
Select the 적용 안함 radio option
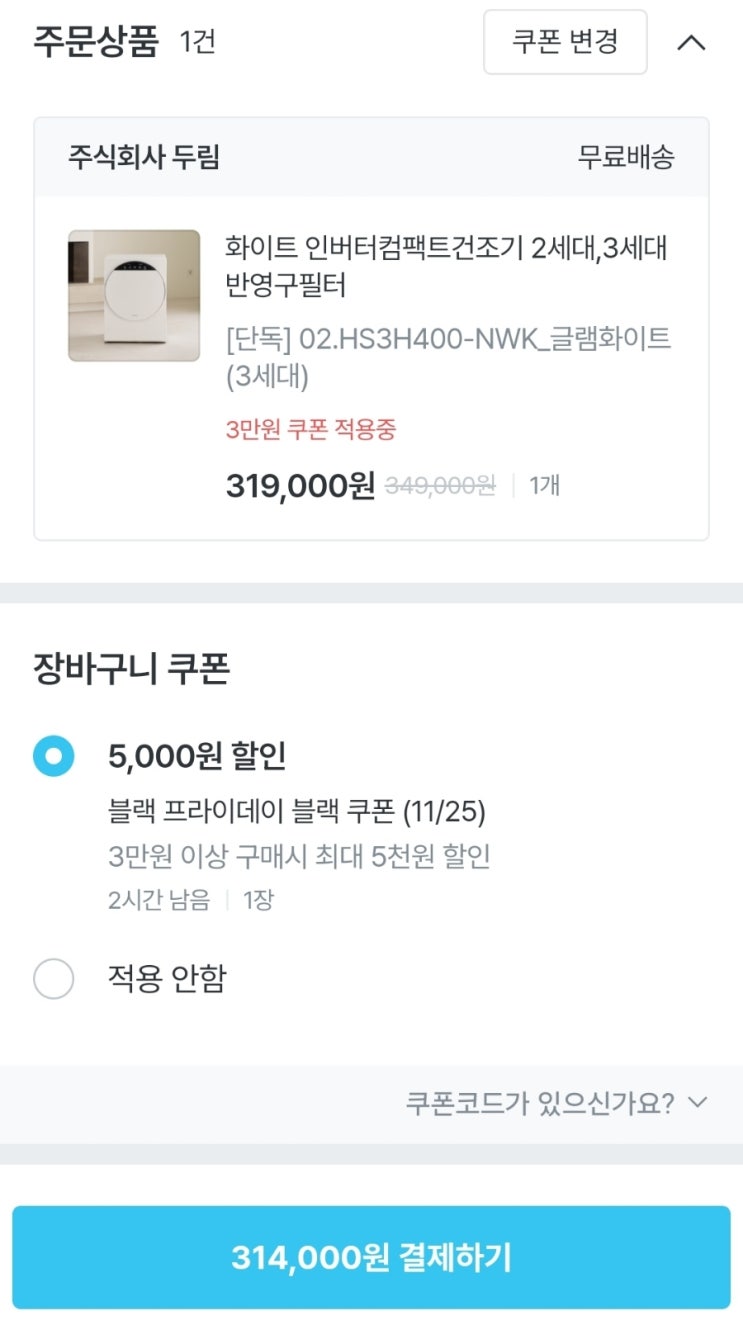[54, 979]
